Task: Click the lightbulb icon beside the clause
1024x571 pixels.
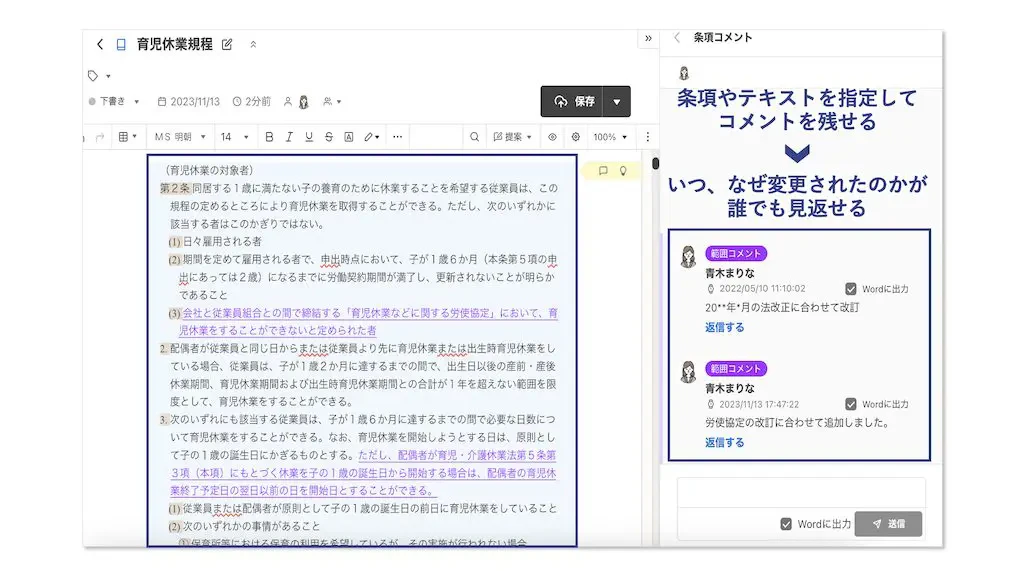Action: click(624, 171)
